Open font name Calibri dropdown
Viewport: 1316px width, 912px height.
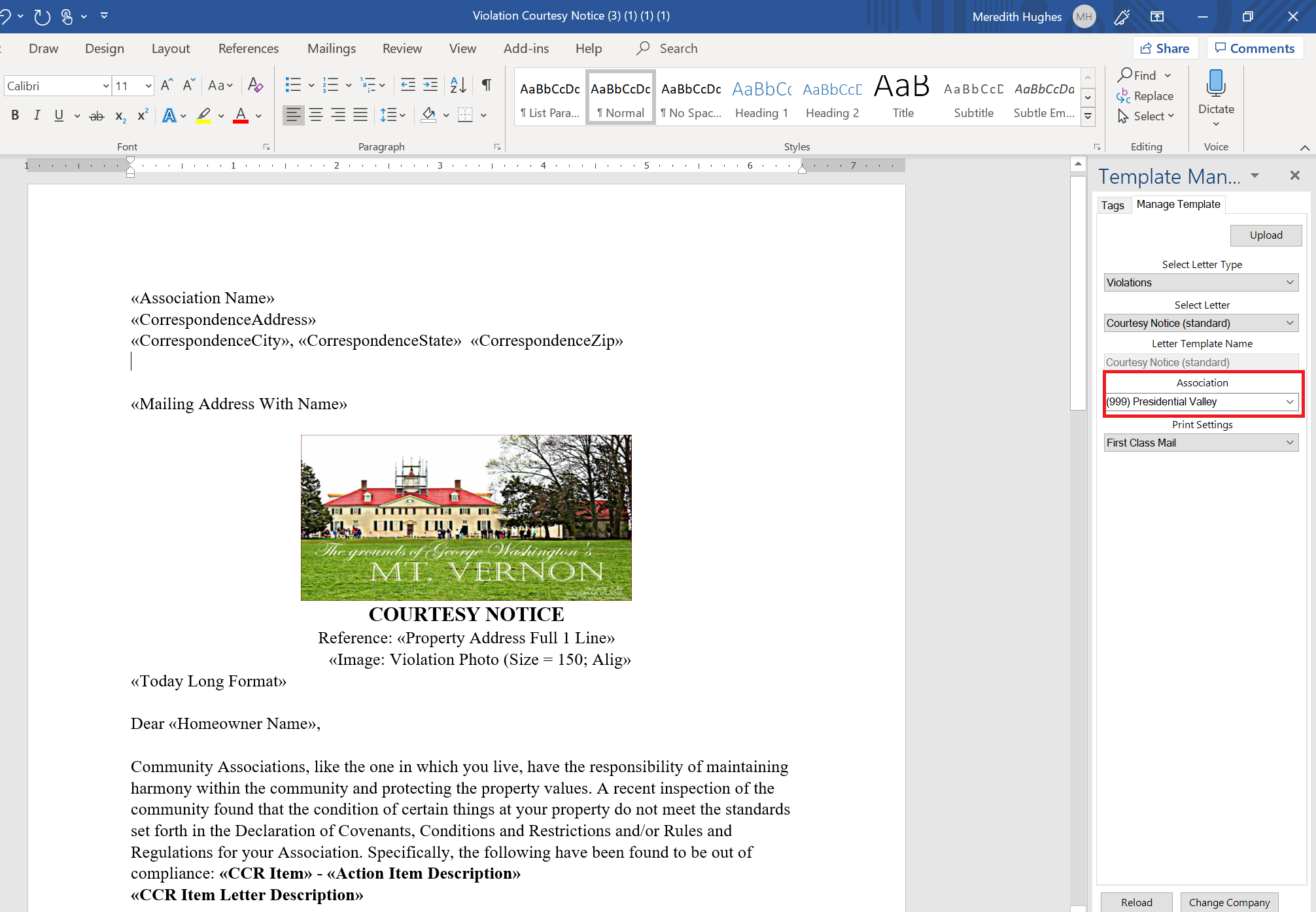tap(105, 86)
